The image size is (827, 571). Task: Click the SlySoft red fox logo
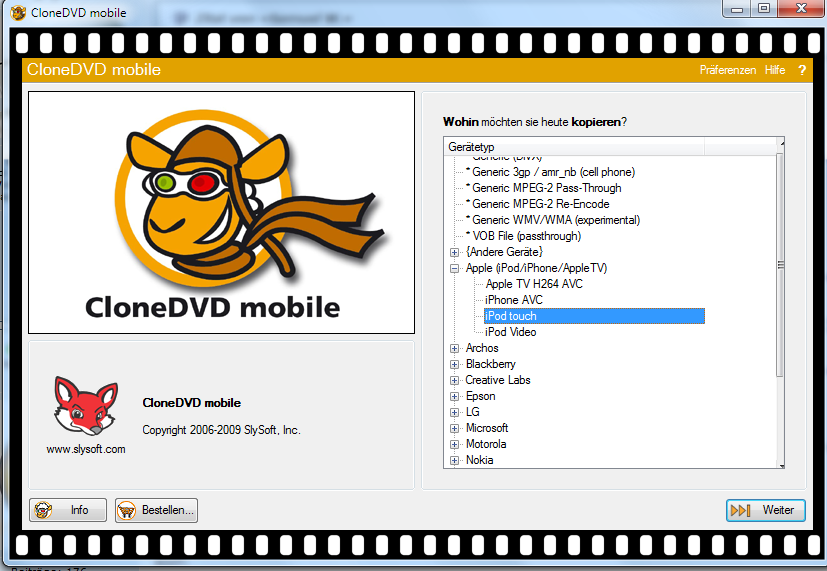tap(86, 406)
